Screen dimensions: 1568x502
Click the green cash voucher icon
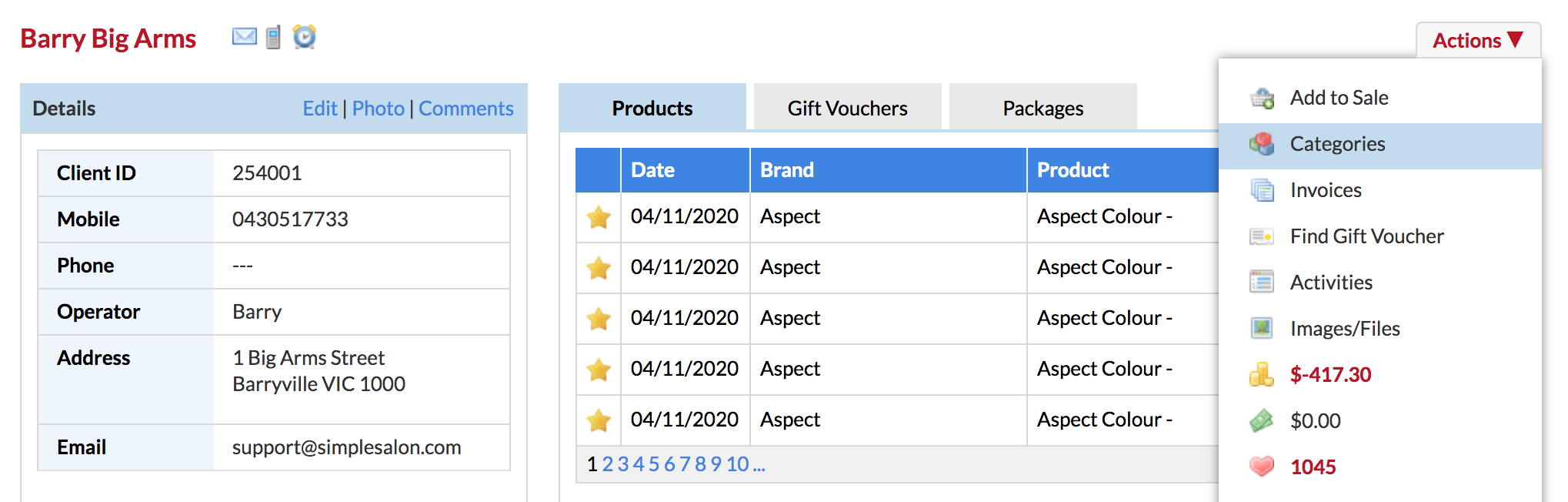(x=1262, y=420)
